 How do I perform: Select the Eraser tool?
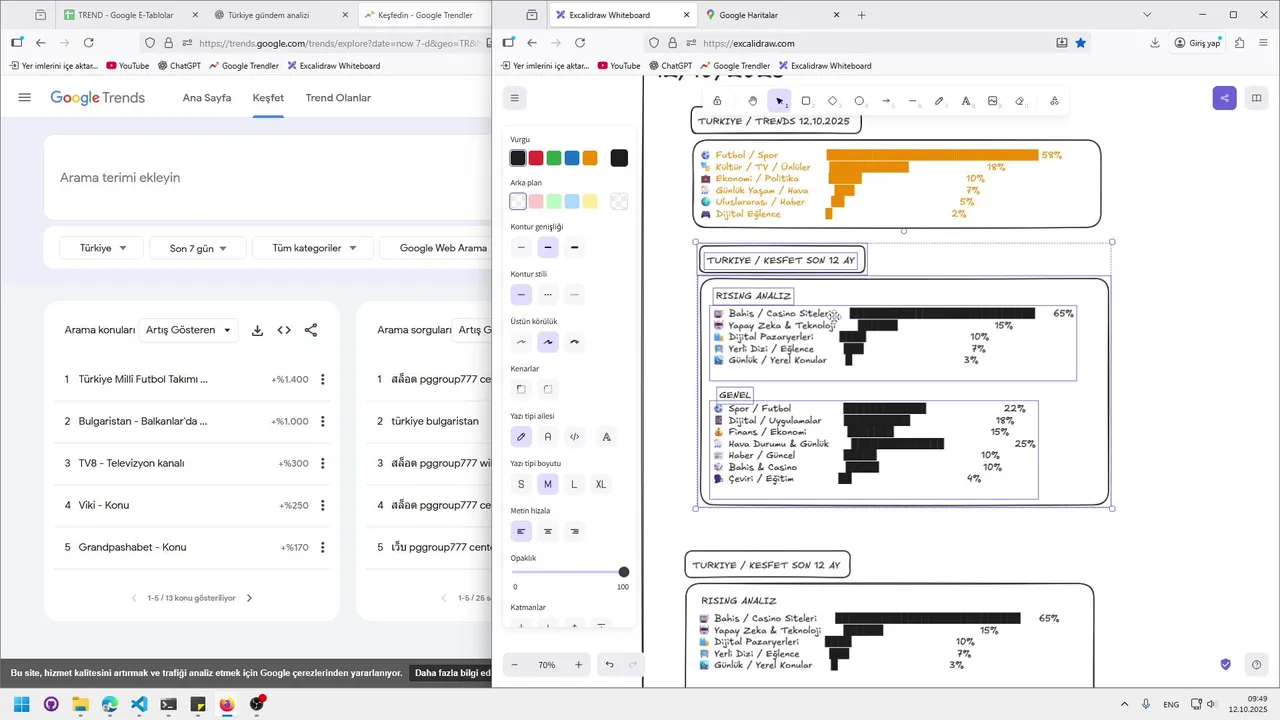click(1019, 101)
